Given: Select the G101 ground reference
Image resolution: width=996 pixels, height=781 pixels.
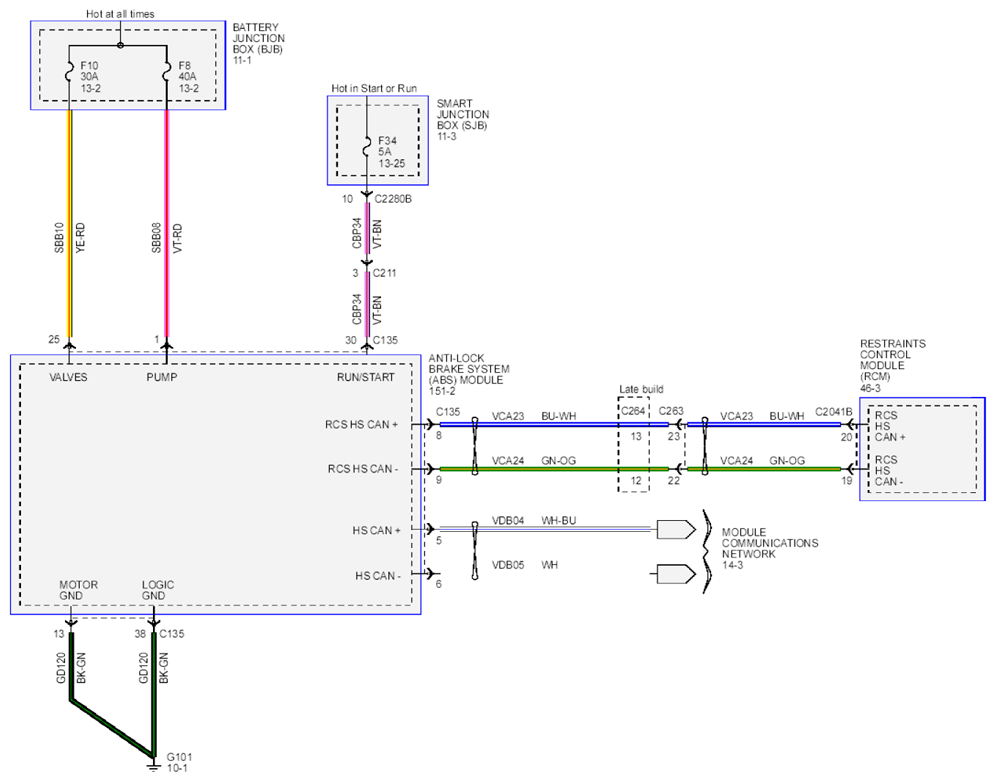Looking at the screenshot, I should [179, 757].
